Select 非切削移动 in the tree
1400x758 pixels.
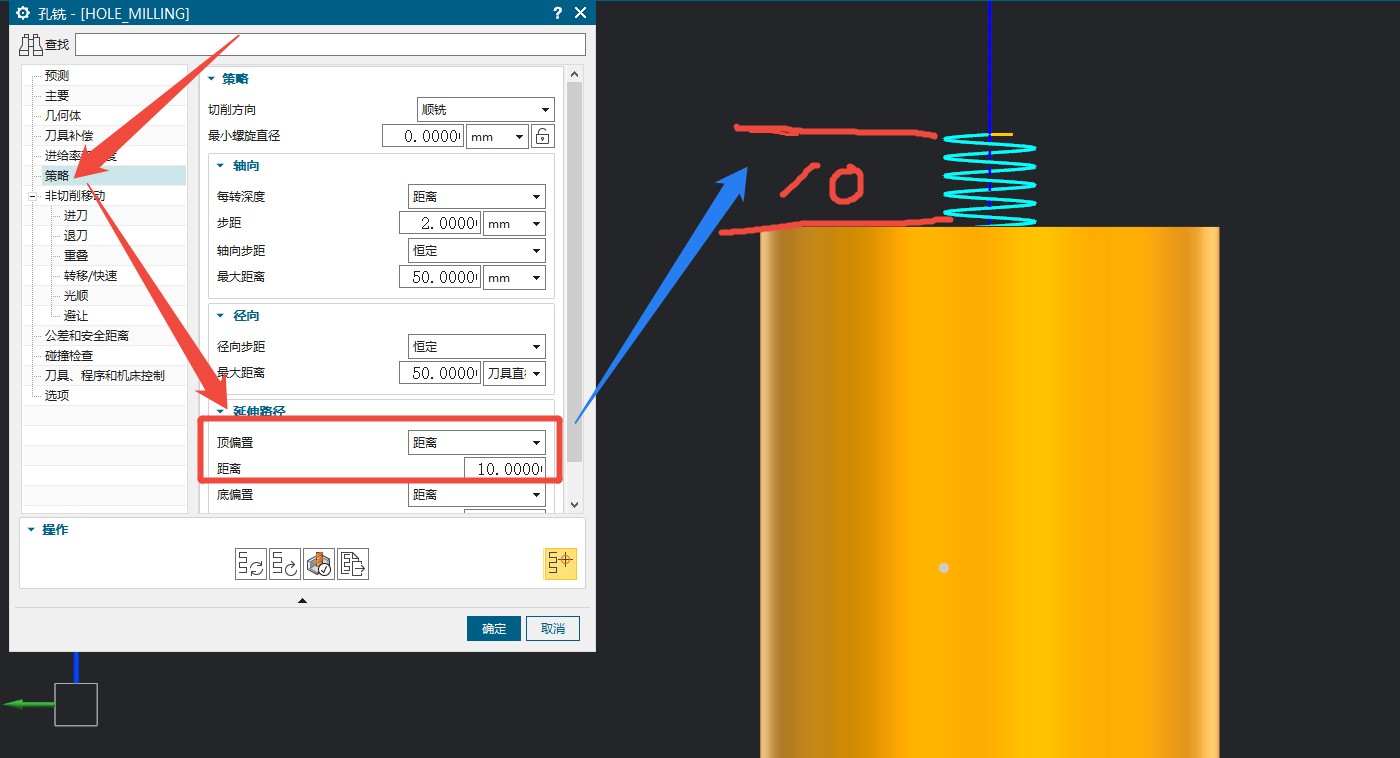(75, 196)
